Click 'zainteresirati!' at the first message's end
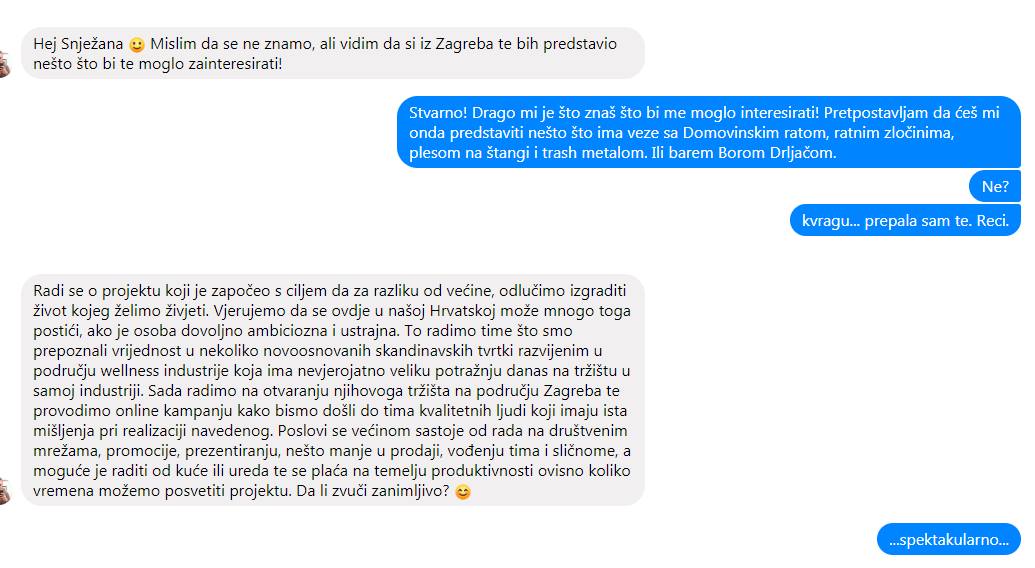 tap(224, 65)
